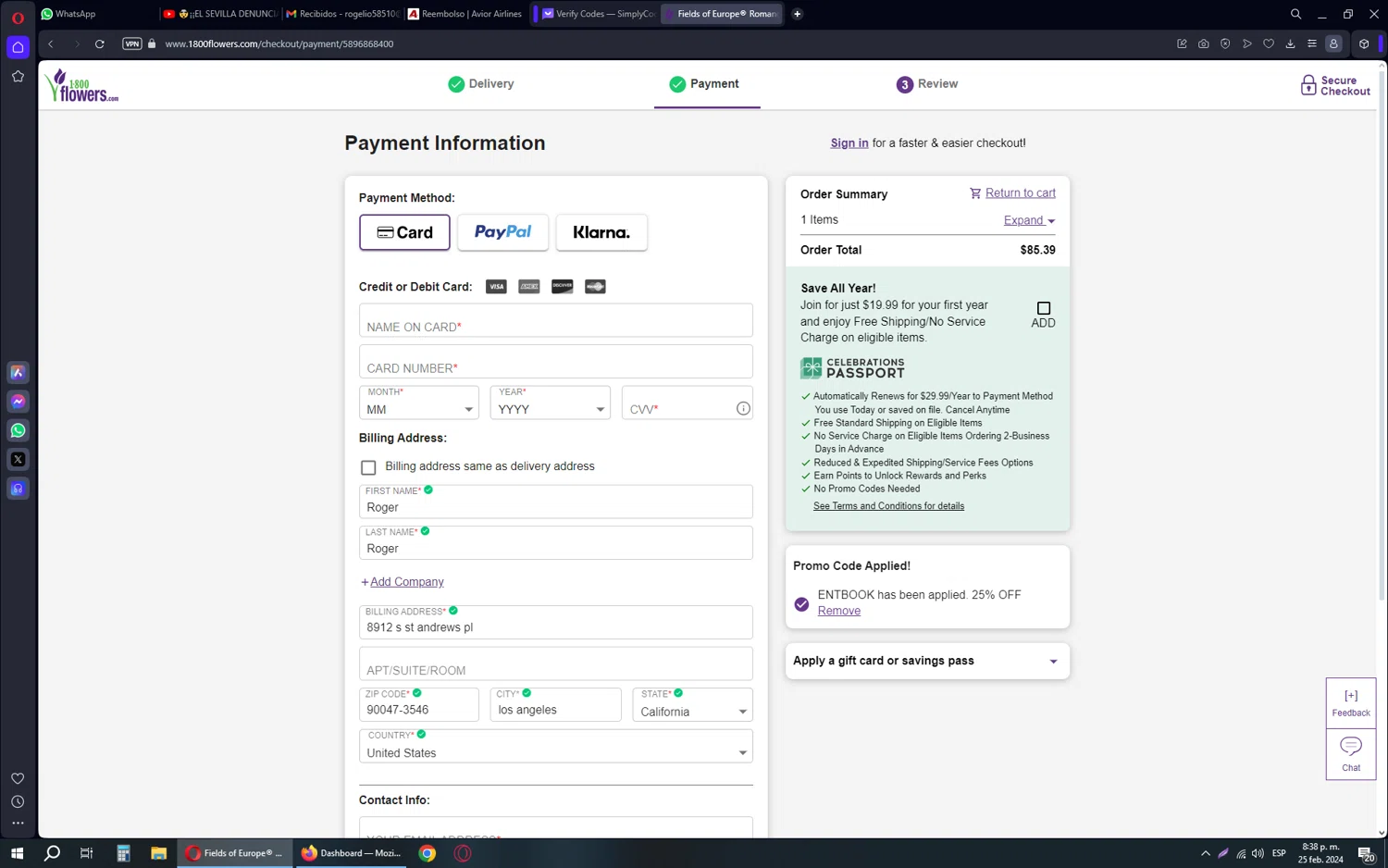1388x868 pixels.
Task: Go back to previous page
Action: coord(51,43)
